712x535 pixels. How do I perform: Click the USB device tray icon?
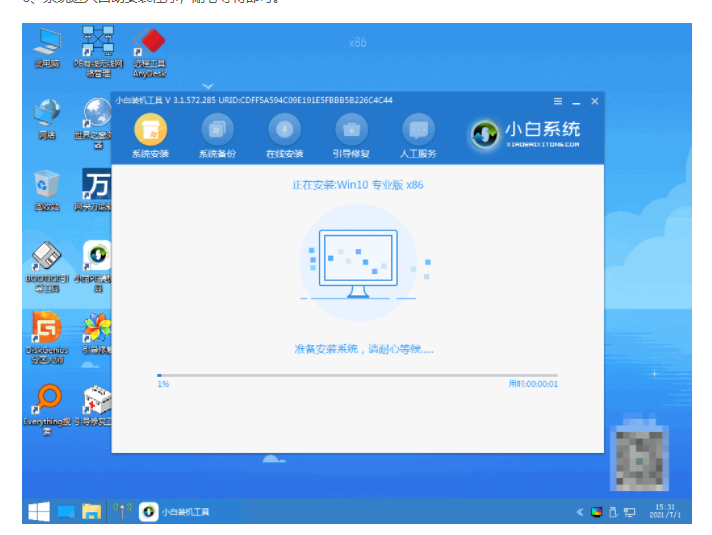(613, 512)
